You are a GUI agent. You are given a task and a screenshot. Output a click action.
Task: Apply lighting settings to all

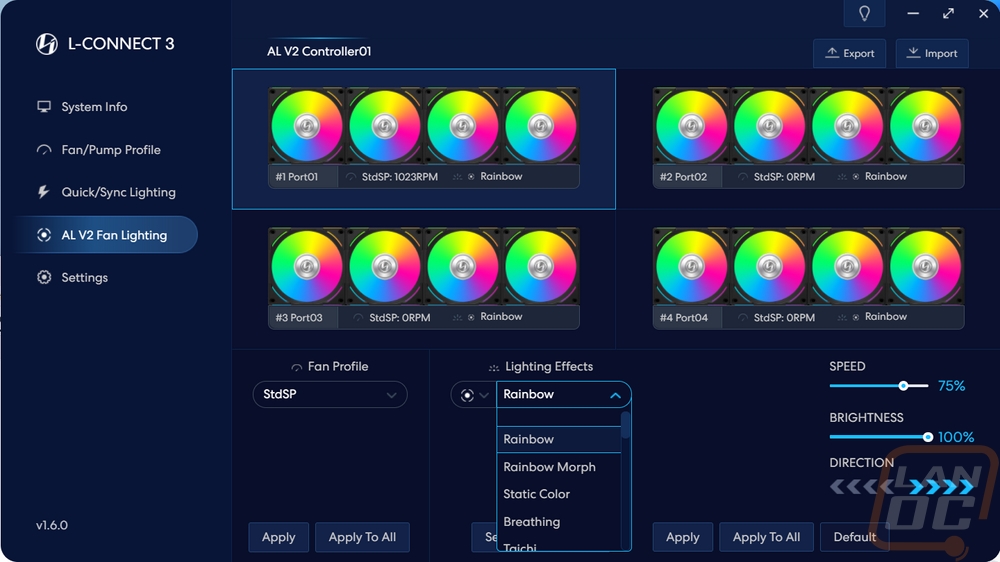[x=766, y=537]
